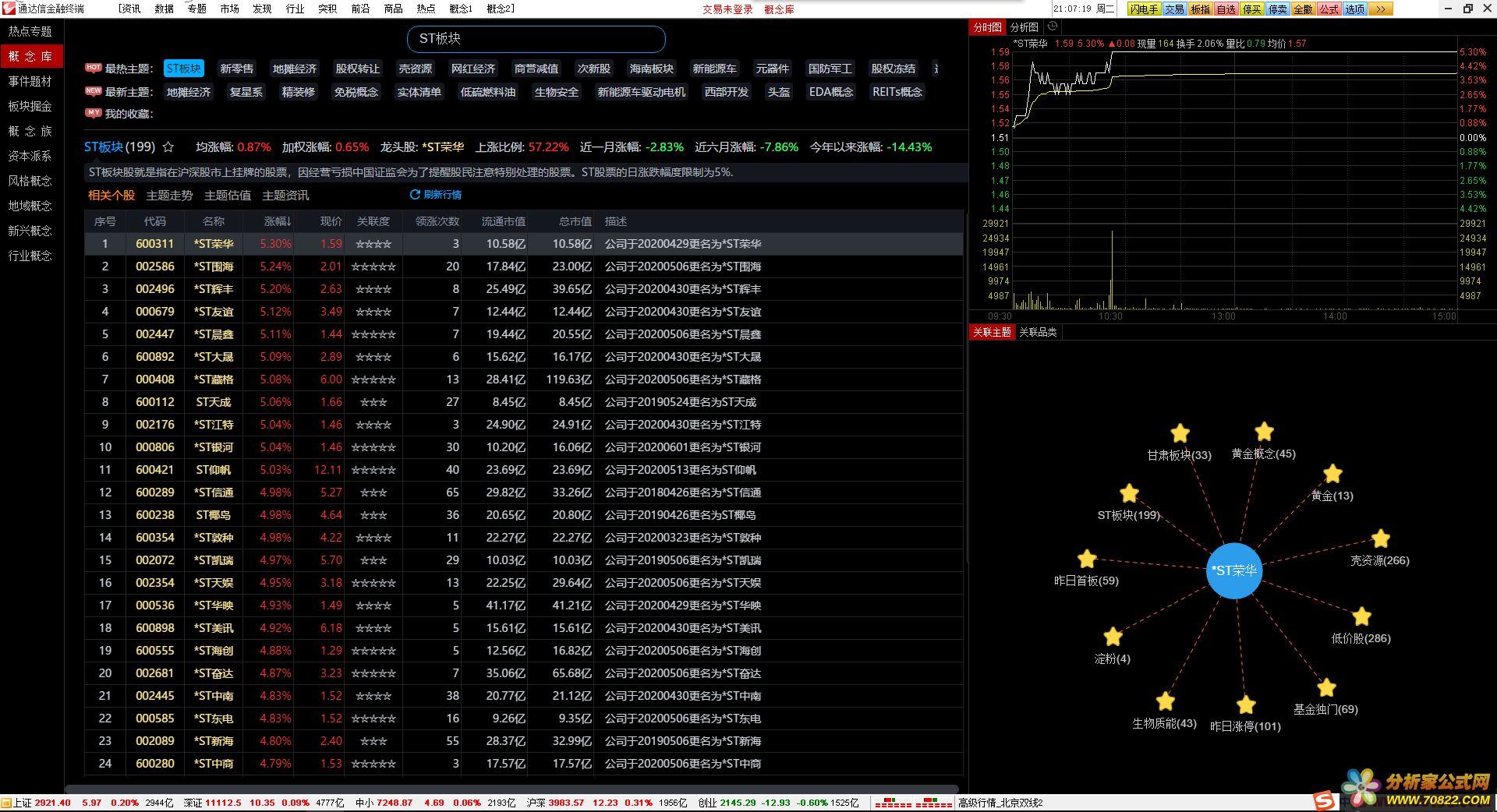Open the 数据 menu
Image resolution: width=1497 pixels, height=812 pixels.
click(x=164, y=9)
